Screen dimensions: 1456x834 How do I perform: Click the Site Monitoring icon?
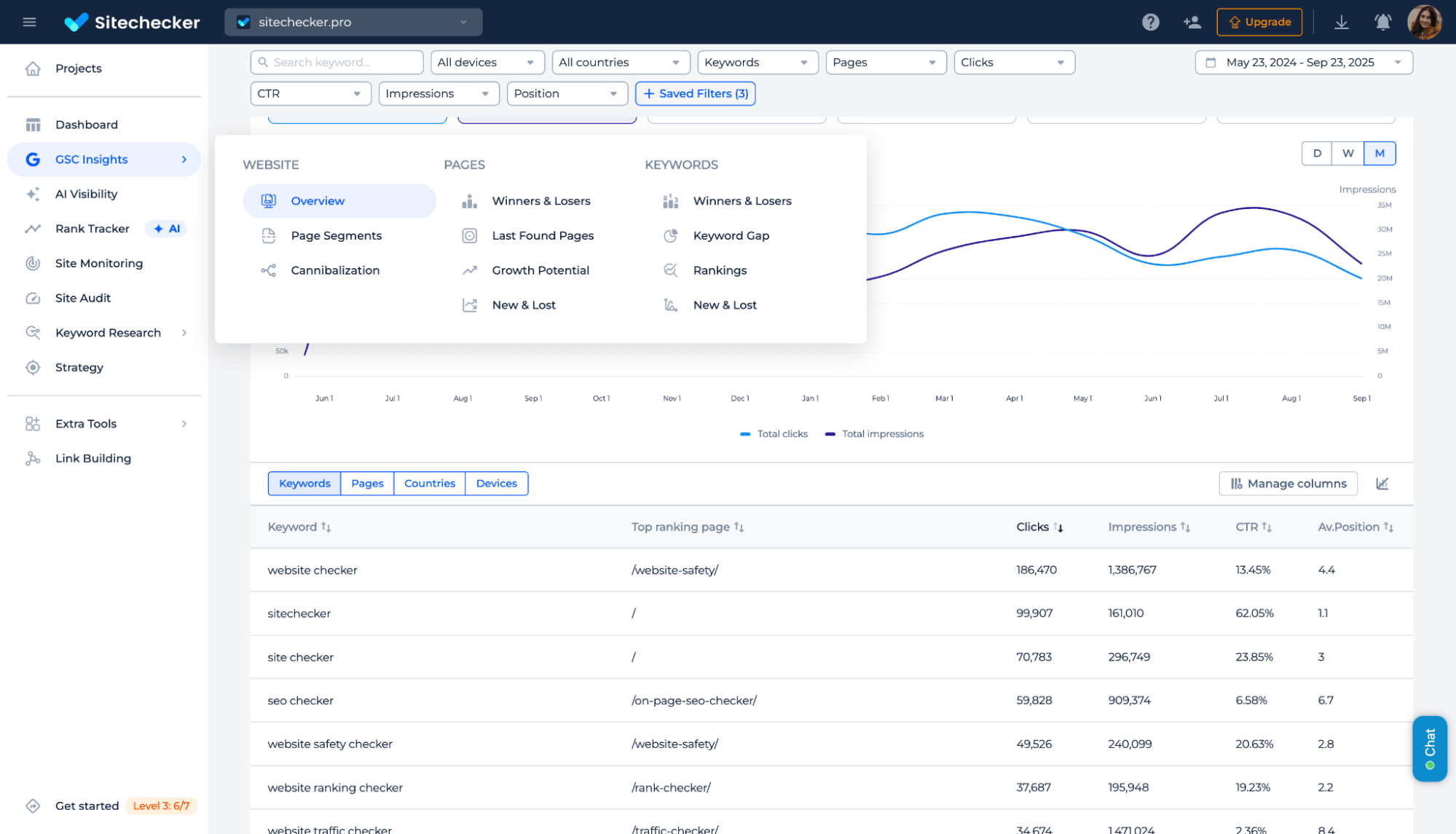coord(33,264)
